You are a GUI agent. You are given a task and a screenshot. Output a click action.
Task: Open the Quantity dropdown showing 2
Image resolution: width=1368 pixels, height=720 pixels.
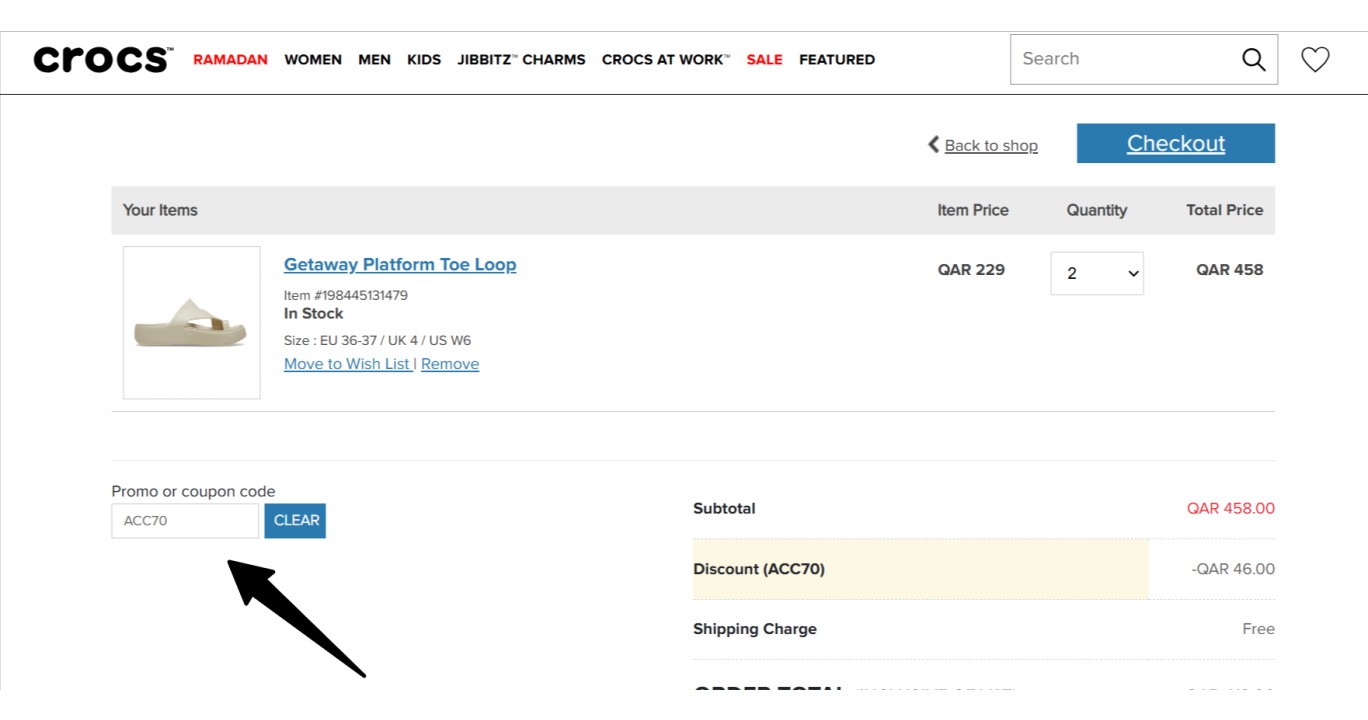pyautogui.click(x=1097, y=273)
